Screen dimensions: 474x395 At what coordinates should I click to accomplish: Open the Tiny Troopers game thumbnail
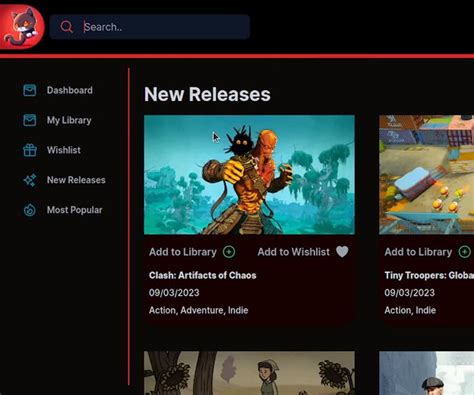pyautogui.click(x=427, y=175)
